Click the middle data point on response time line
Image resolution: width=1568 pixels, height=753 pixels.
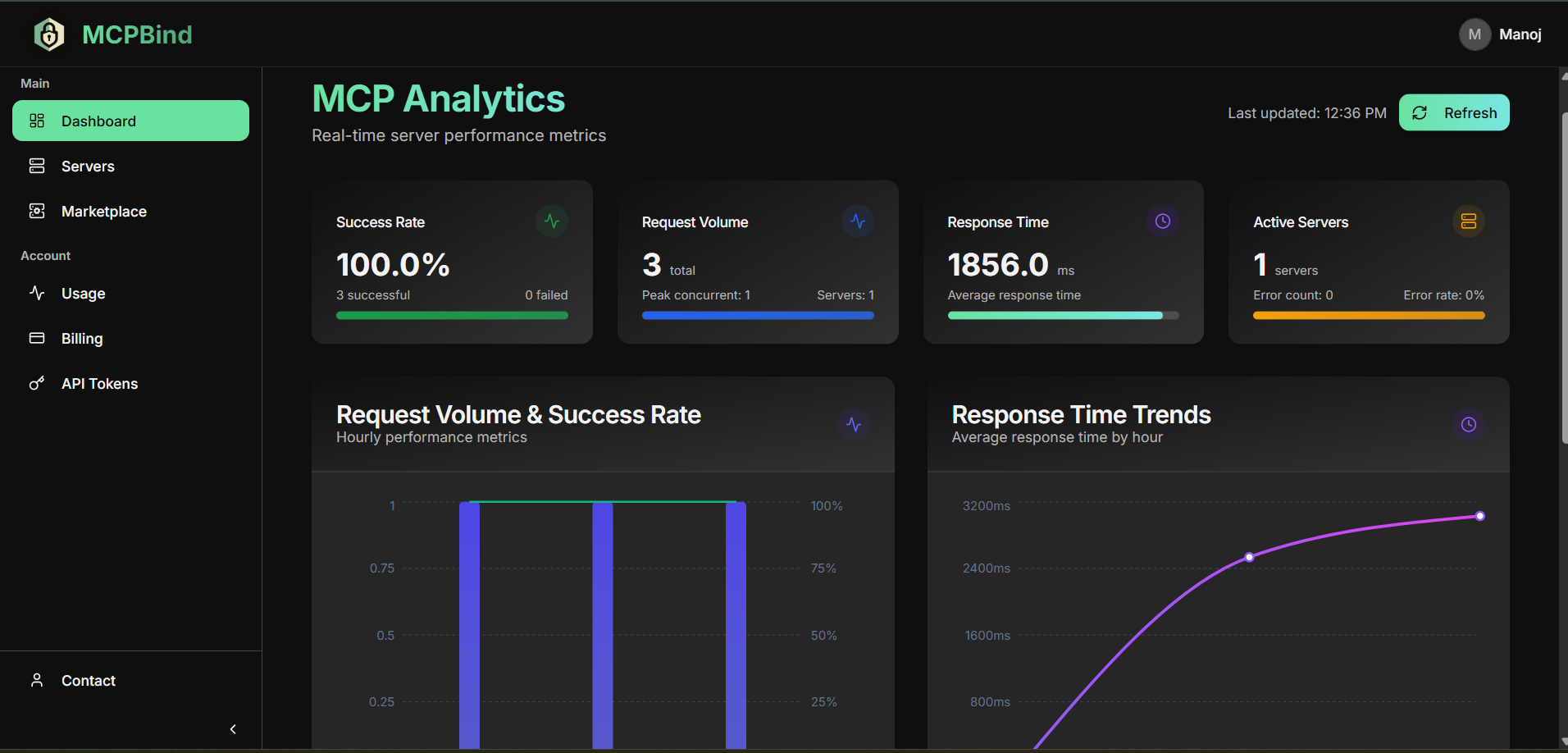pos(1249,557)
